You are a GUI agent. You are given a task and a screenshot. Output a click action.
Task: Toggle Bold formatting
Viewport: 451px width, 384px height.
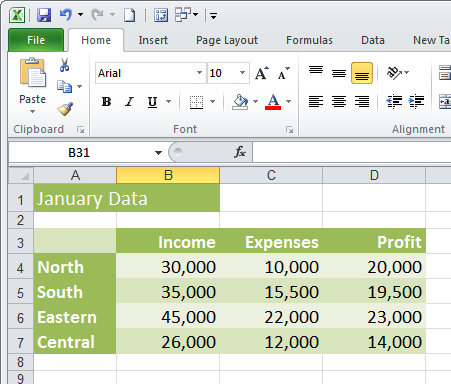(106, 102)
